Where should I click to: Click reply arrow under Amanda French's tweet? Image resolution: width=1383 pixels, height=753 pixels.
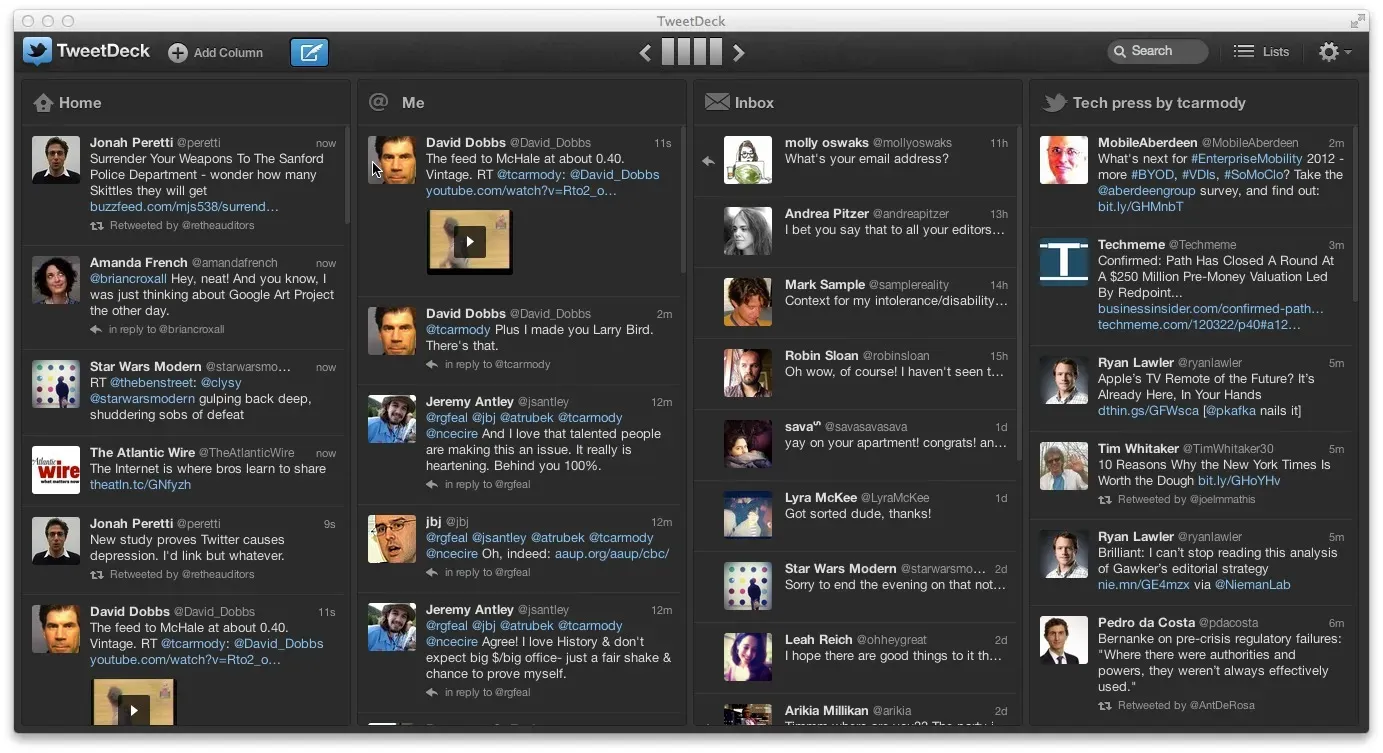point(97,330)
